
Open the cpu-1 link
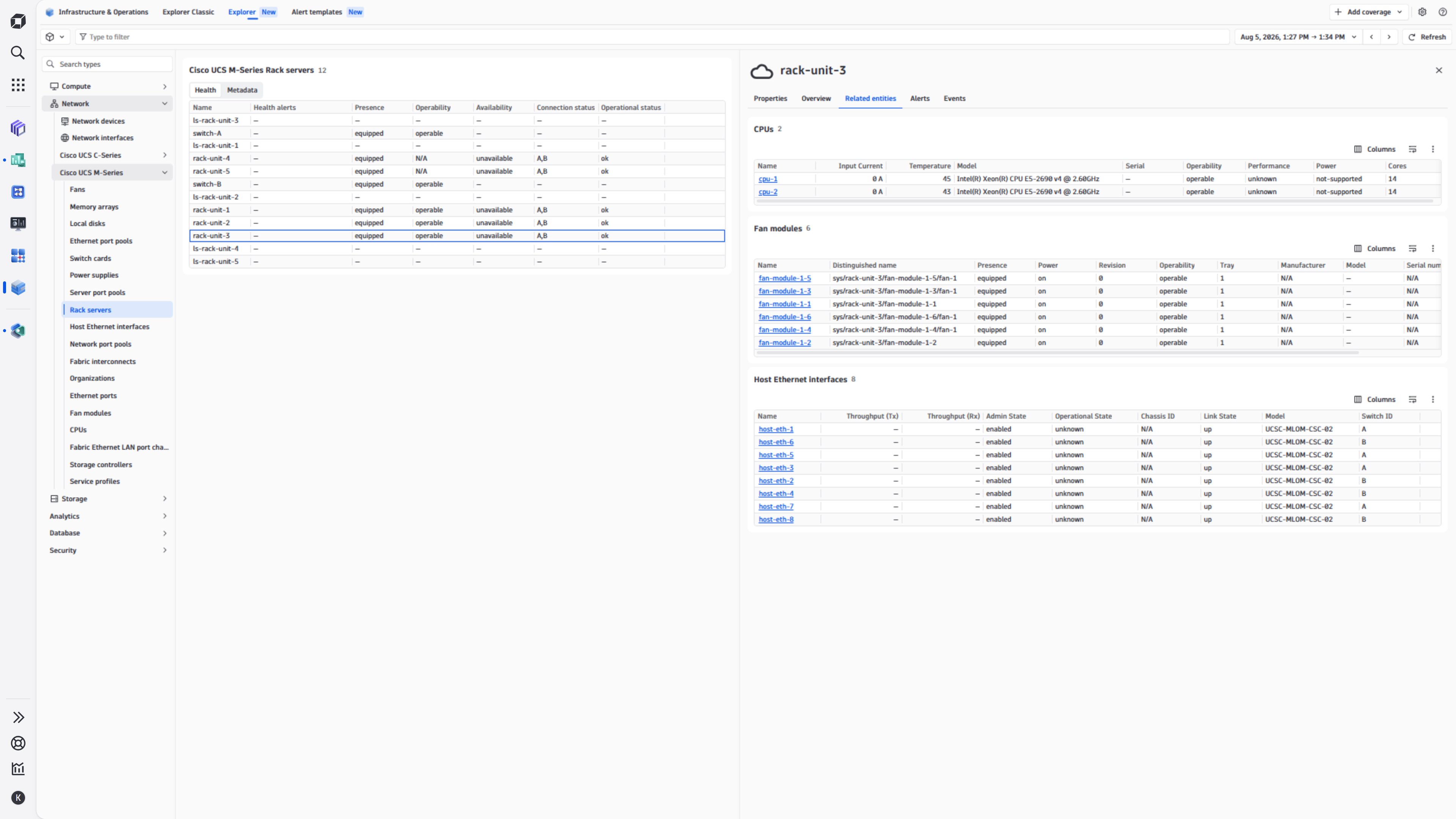(x=767, y=179)
